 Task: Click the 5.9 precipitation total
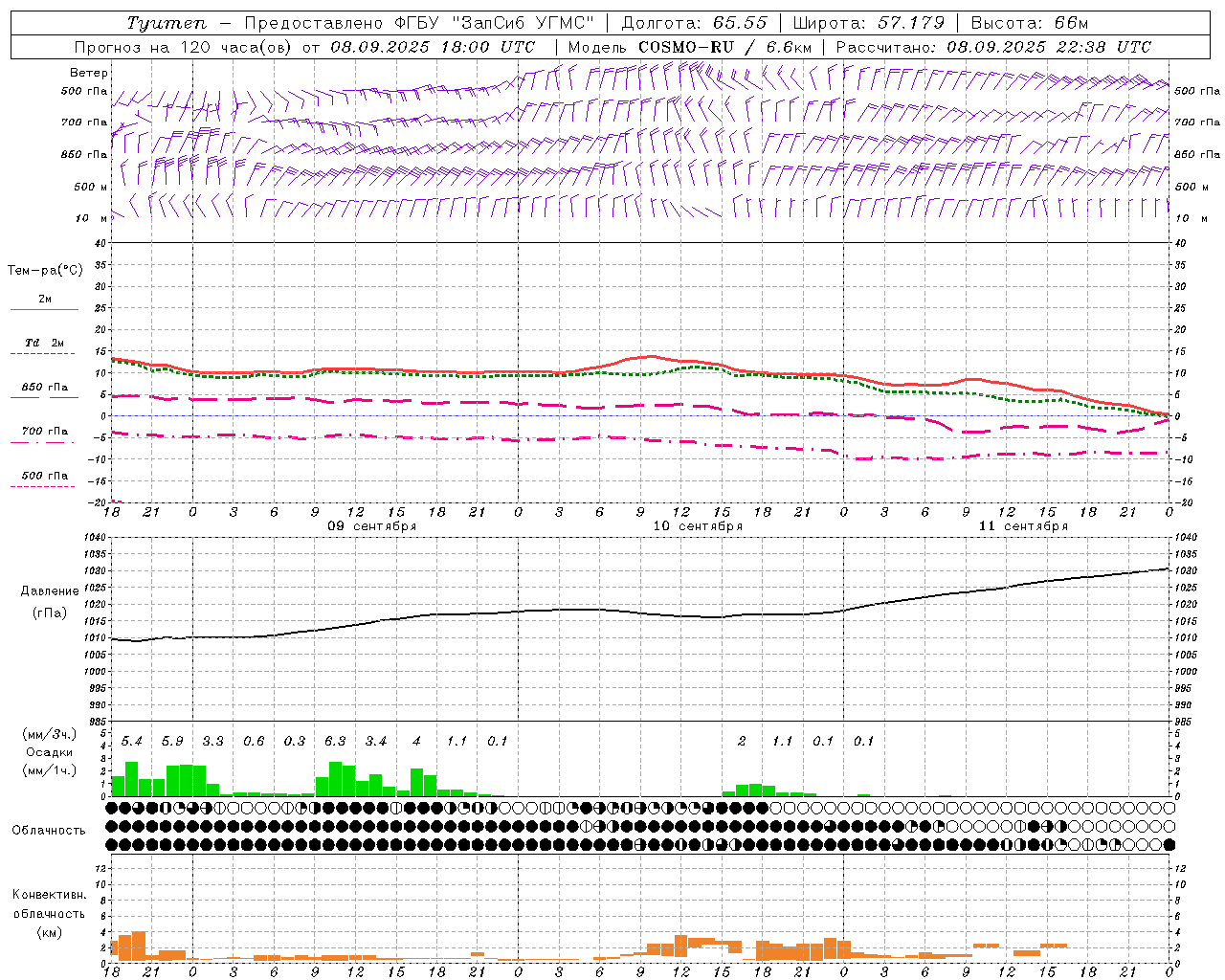click(x=172, y=742)
